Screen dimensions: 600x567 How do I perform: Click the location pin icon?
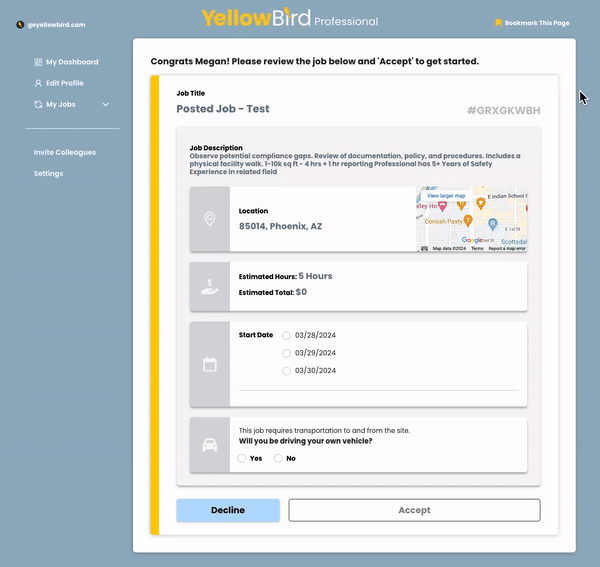[209, 218]
